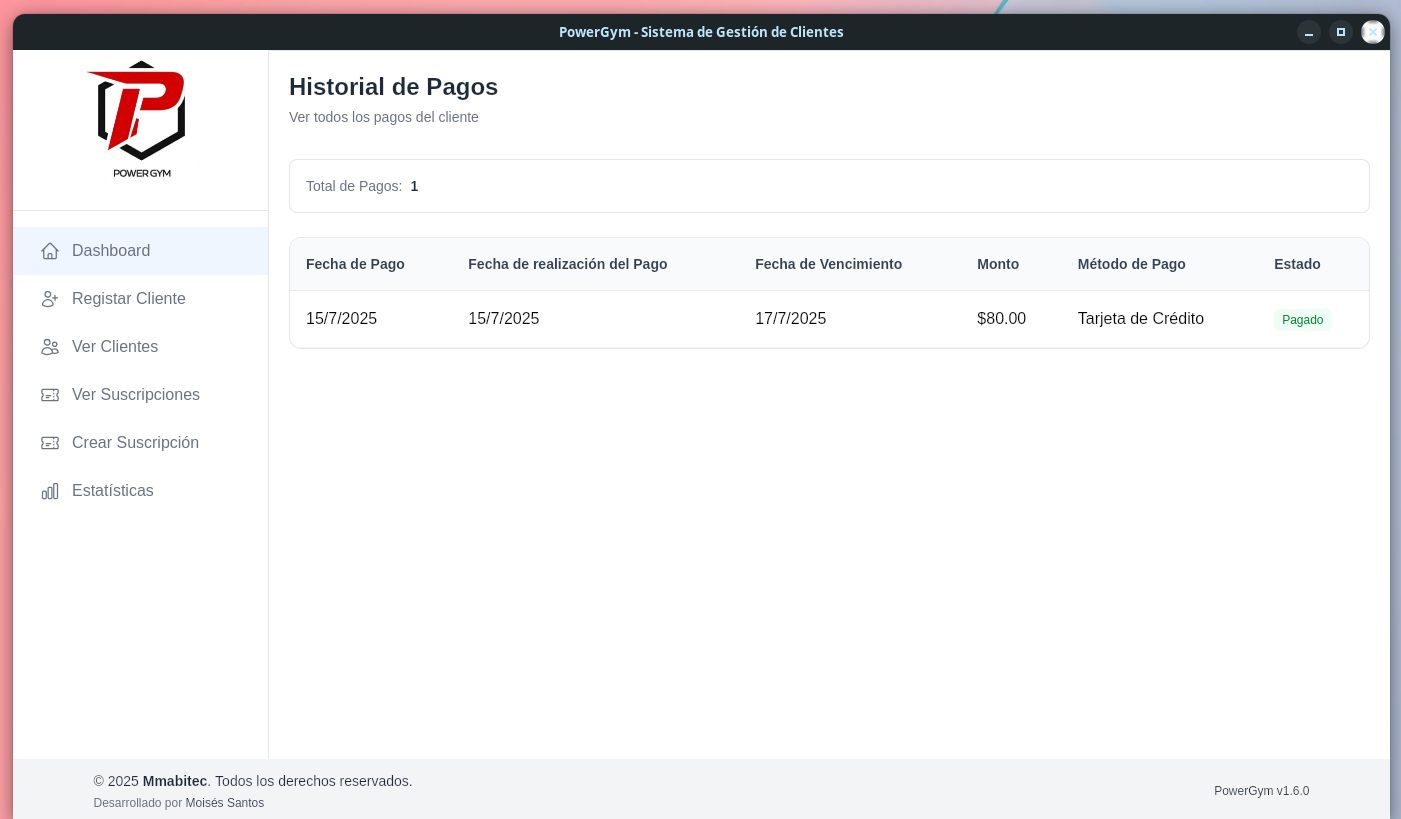This screenshot has width=1401, height=819.
Task: Go to Registar Cliente page
Action: coord(141,299)
